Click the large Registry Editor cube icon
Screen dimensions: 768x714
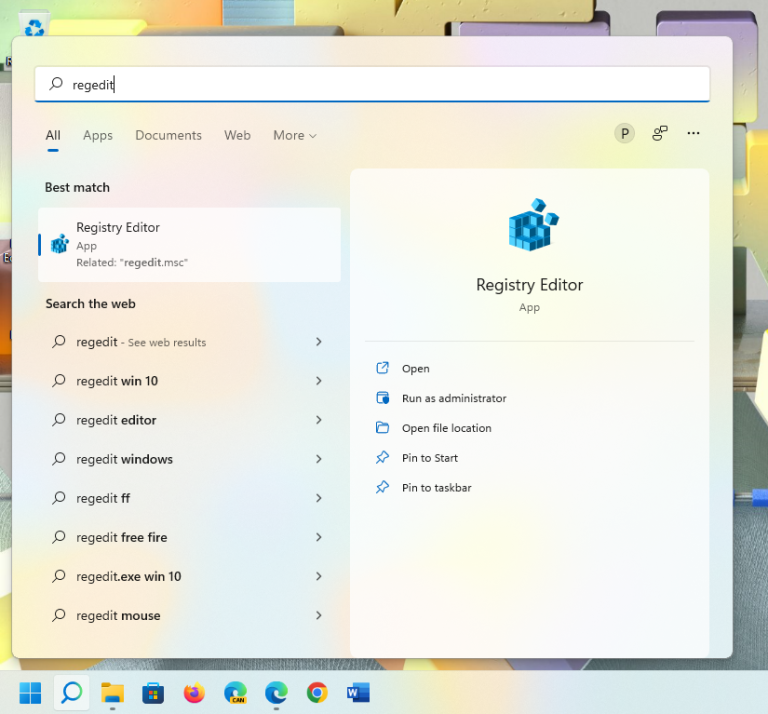[x=533, y=225]
